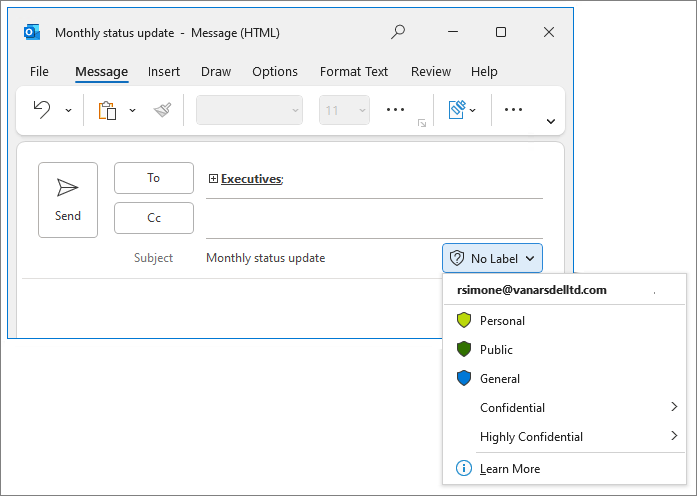Click the Send arrow button
Image resolution: width=697 pixels, height=496 pixels.
(x=68, y=199)
